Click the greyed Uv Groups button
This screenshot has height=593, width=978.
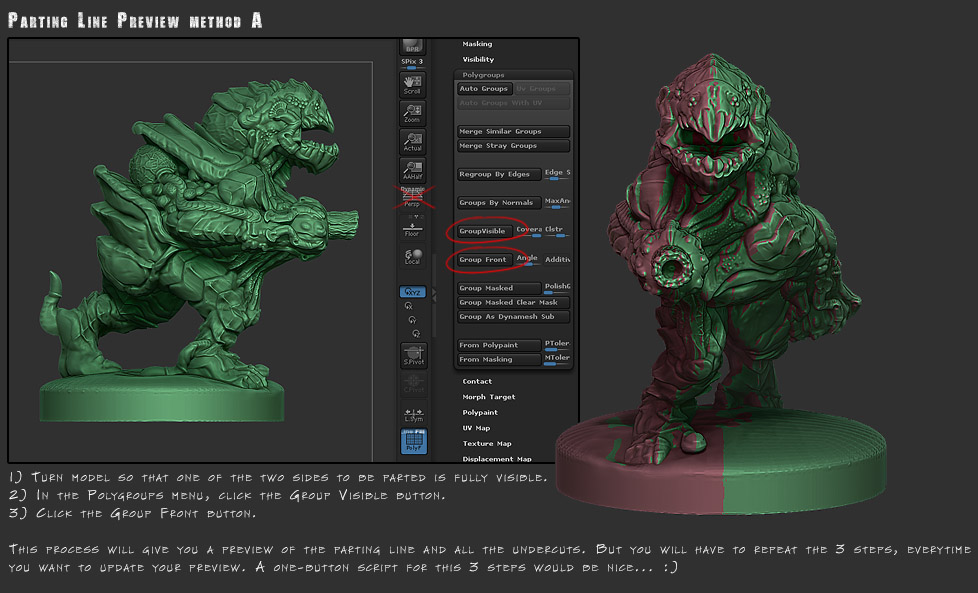click(542, 89)
